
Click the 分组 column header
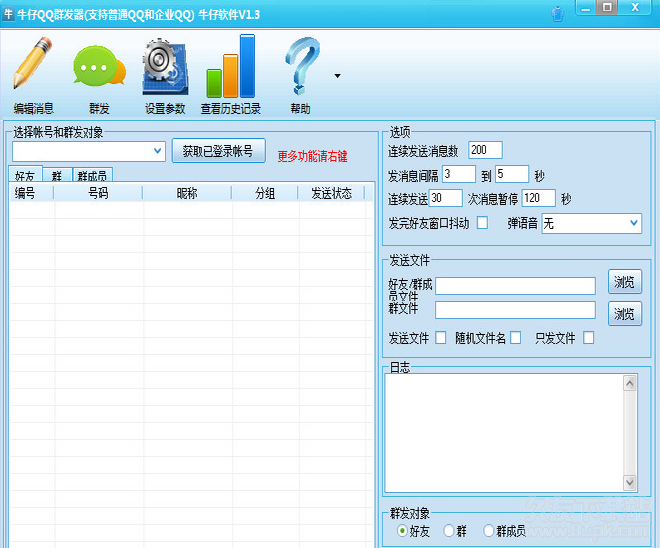click(265, 193)
